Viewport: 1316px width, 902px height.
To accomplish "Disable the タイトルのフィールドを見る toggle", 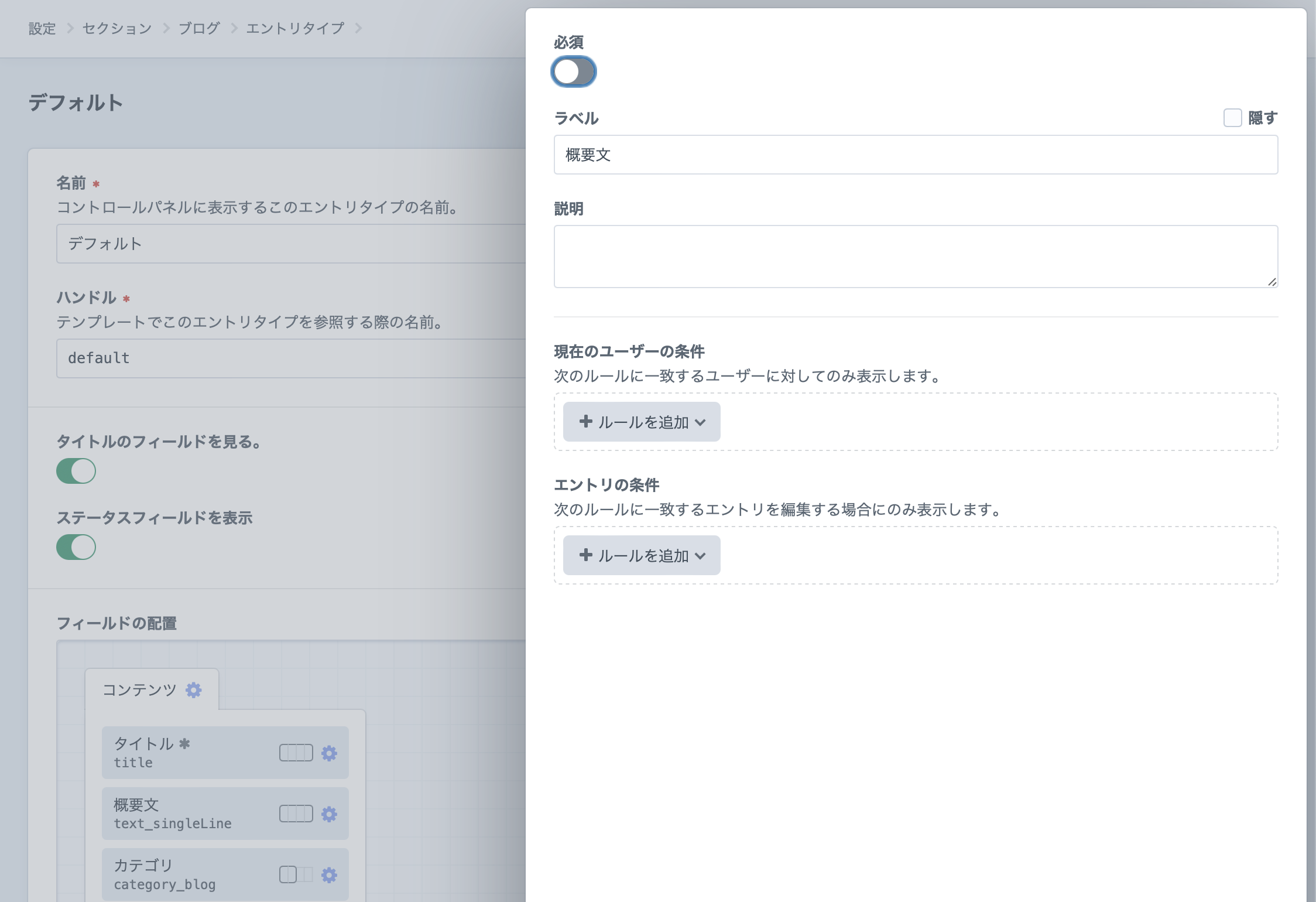I will click(x=76, y=470).
